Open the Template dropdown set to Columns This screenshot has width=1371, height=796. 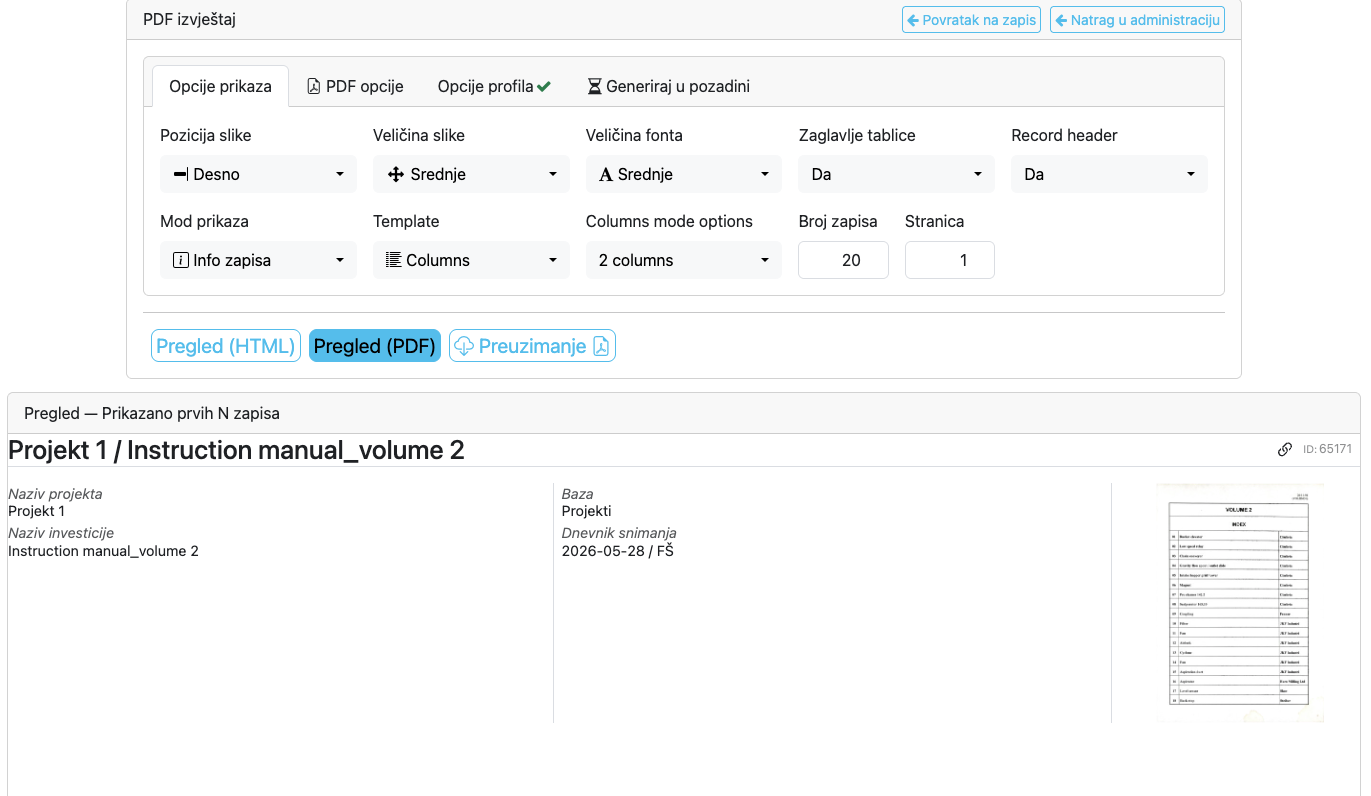pos(471,260)
